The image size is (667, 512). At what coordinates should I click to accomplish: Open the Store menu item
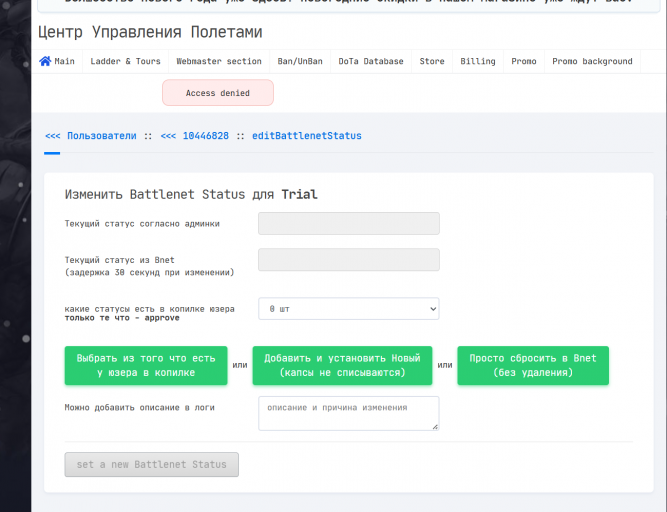tap(432, 61)
